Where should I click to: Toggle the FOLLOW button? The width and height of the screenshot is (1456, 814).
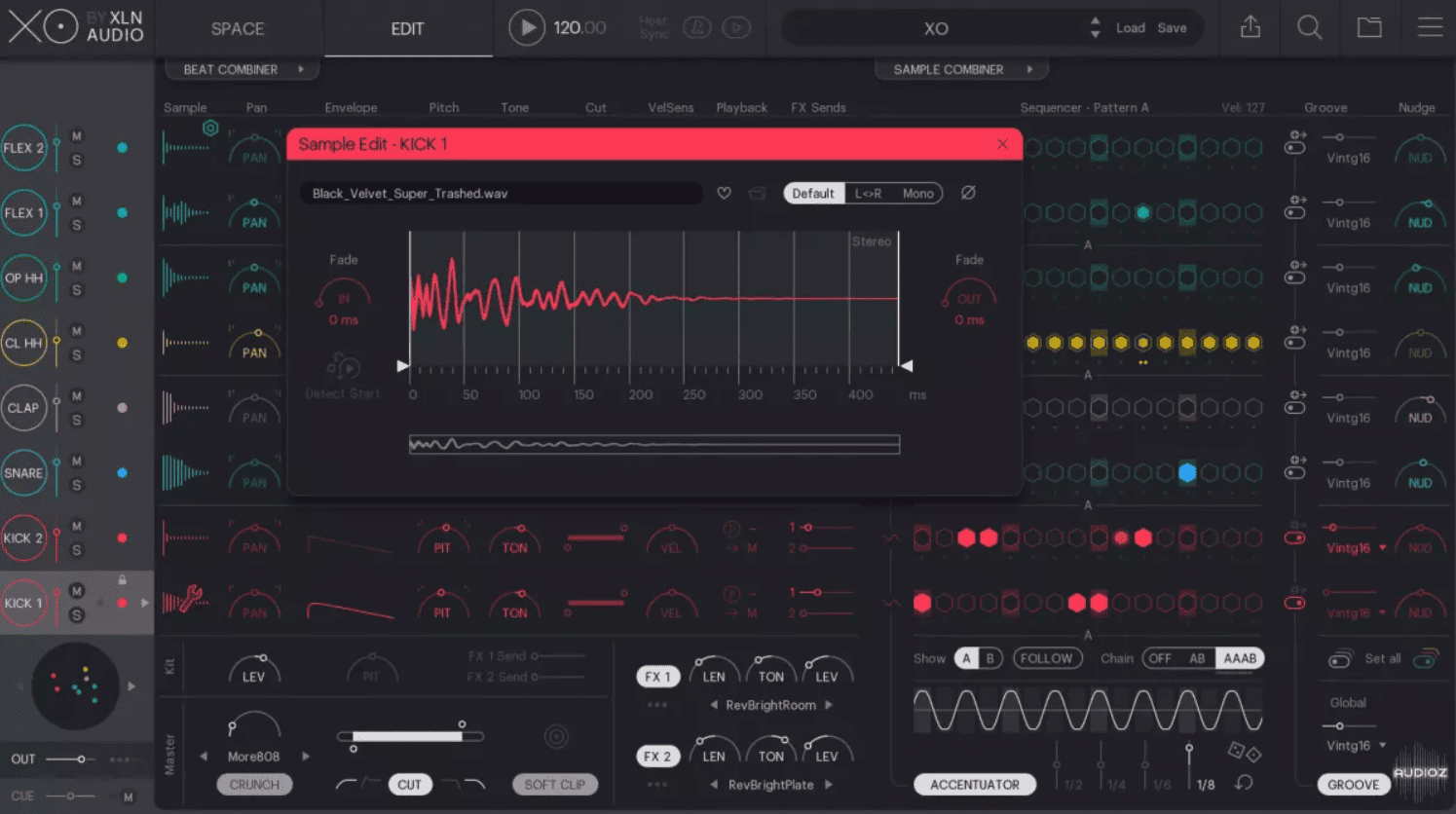coord(1047,658)
